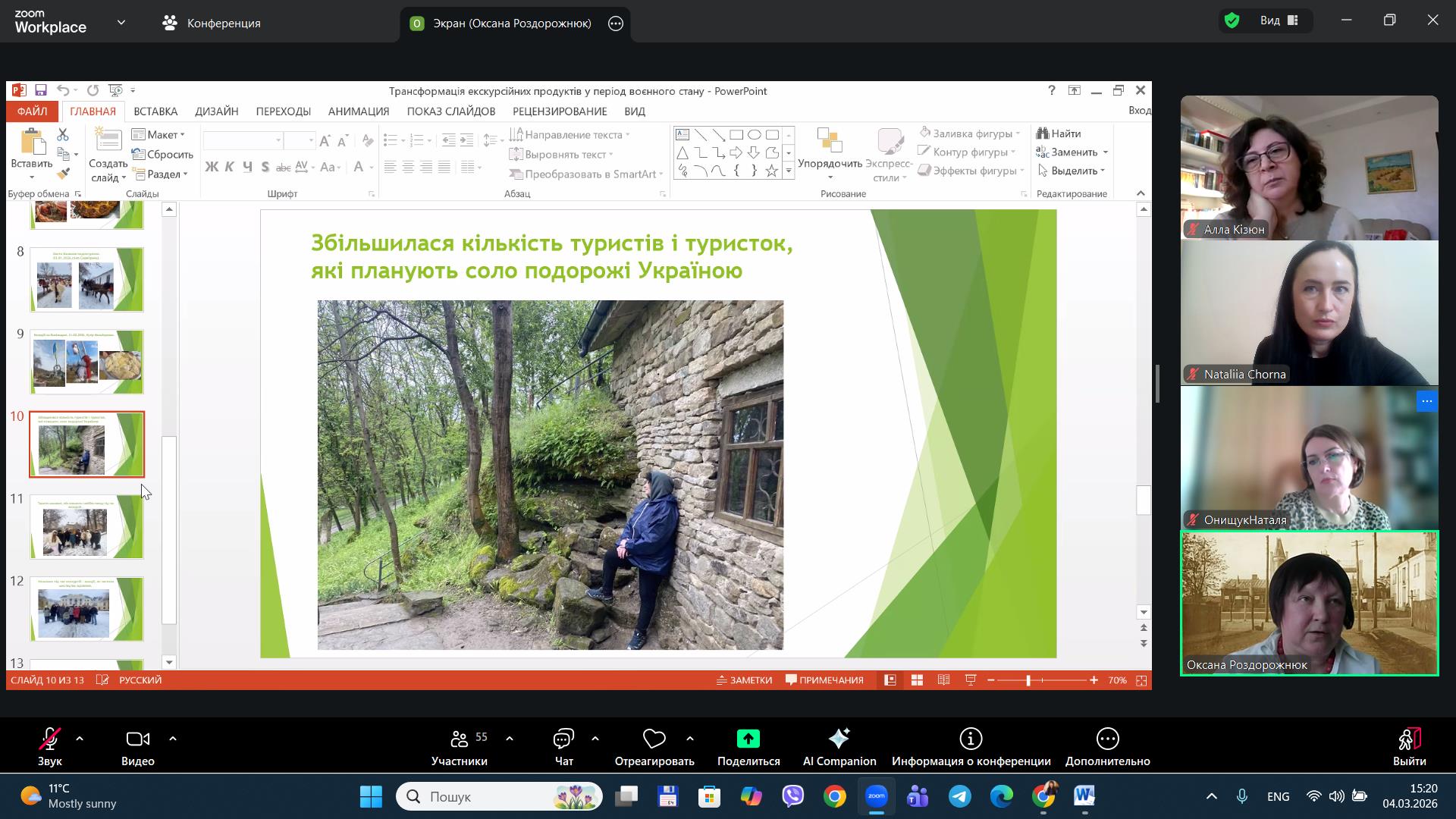Toggle blue options button on ОнищукНаталя video
Viewport: 1456px width, 819px height.
pos(1426,401)
